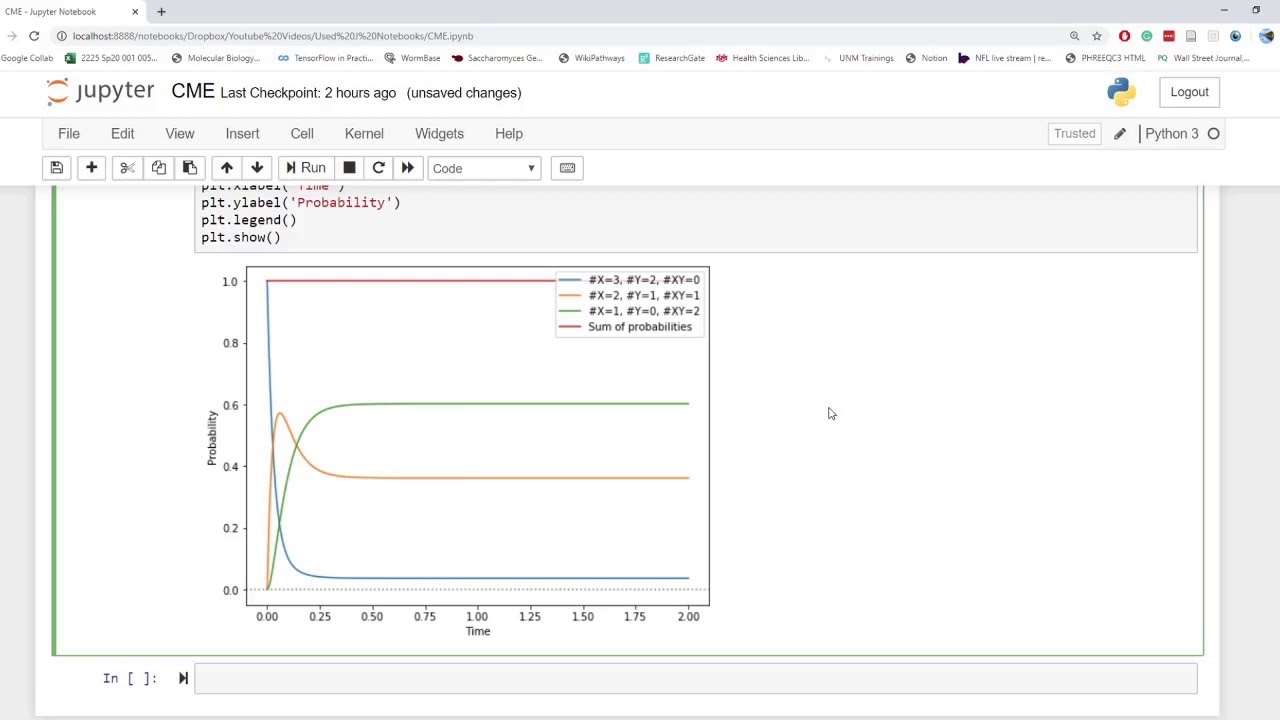Open the Help menu
Screen dimensions: 1280x720
click(509, 134)
